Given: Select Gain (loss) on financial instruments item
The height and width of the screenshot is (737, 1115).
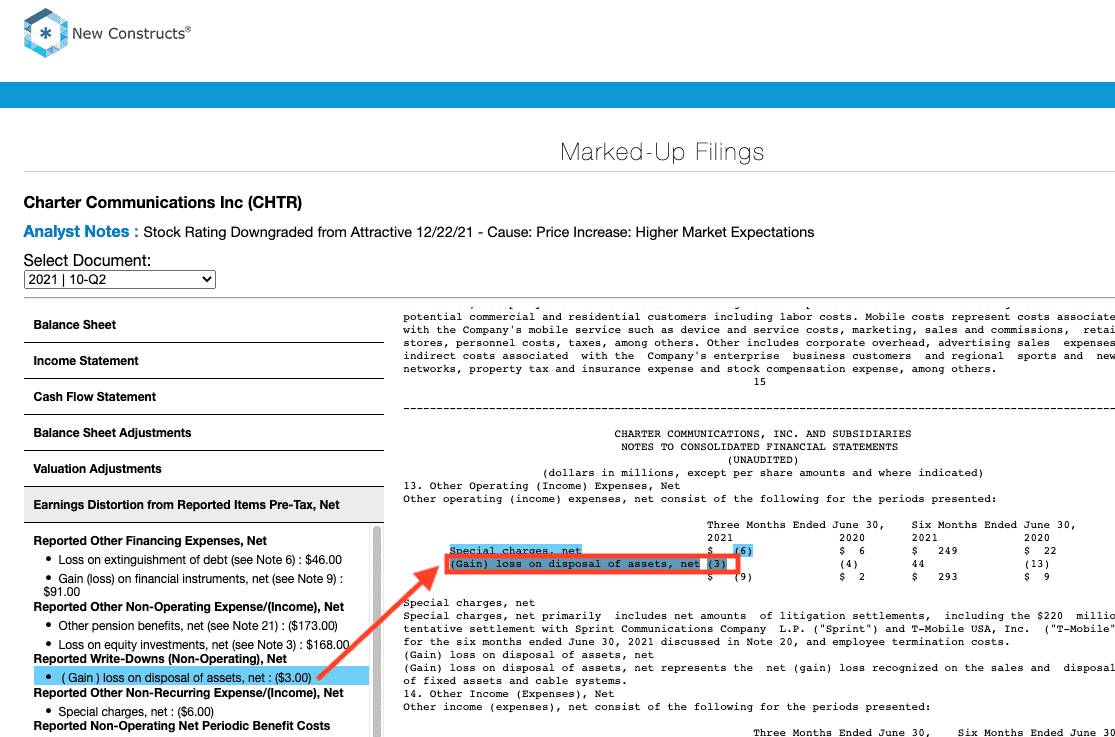Looking at the screenshot, I should tap(193, 585).
